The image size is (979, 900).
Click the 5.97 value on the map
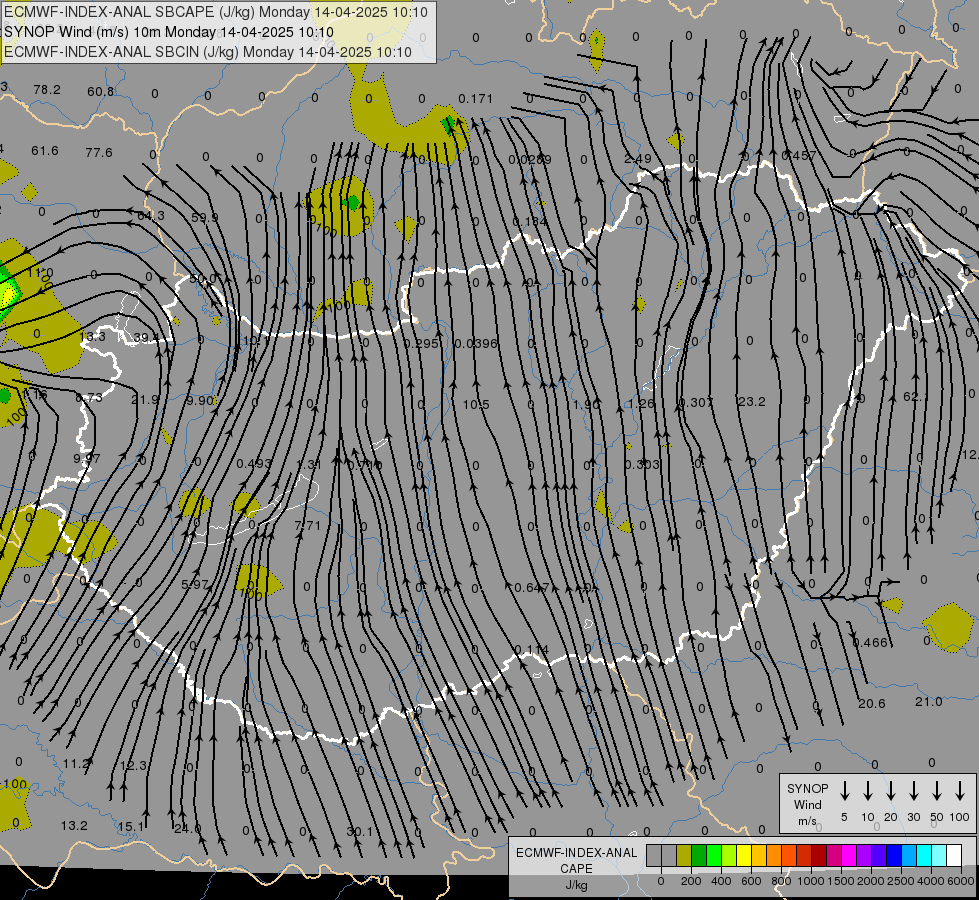[x=195, y=585]
